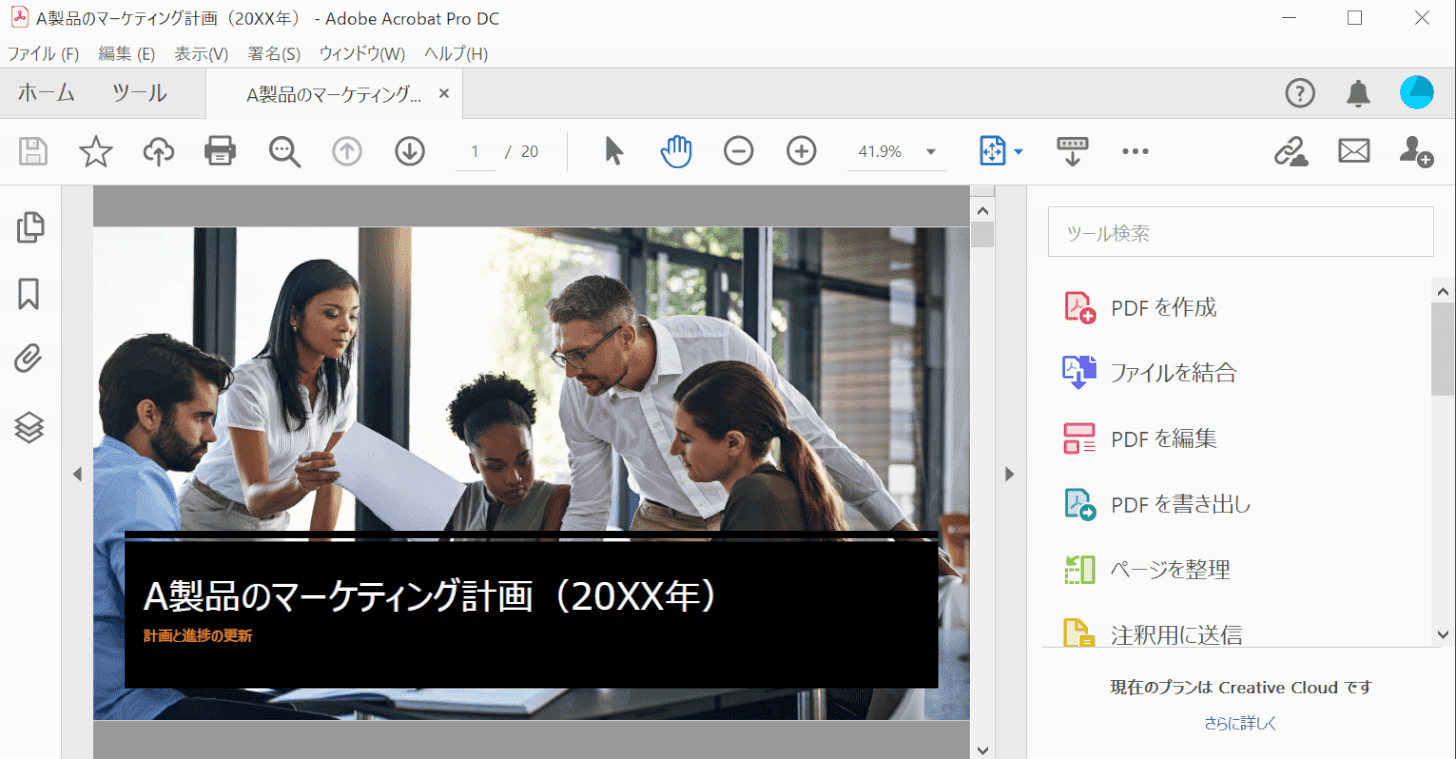Click the document page cover image

point(531,473)
